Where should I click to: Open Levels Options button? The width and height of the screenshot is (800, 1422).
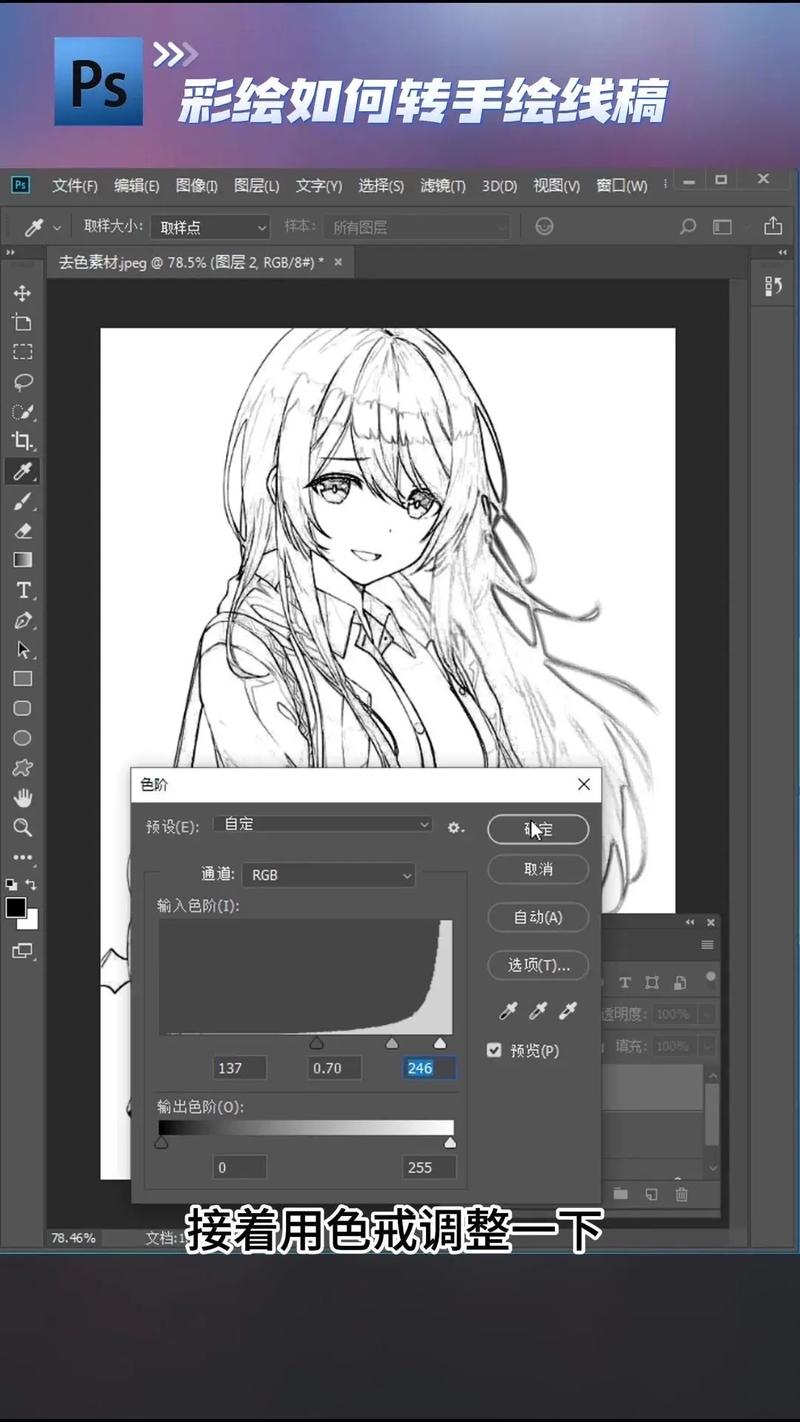tap(538, 965)
